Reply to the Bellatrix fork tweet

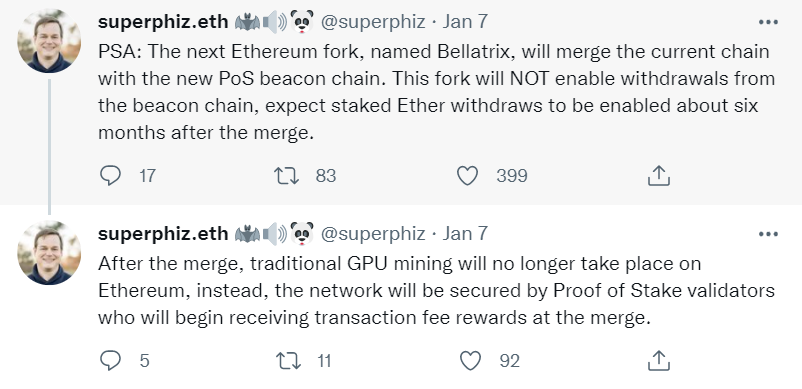click(110, 176)
